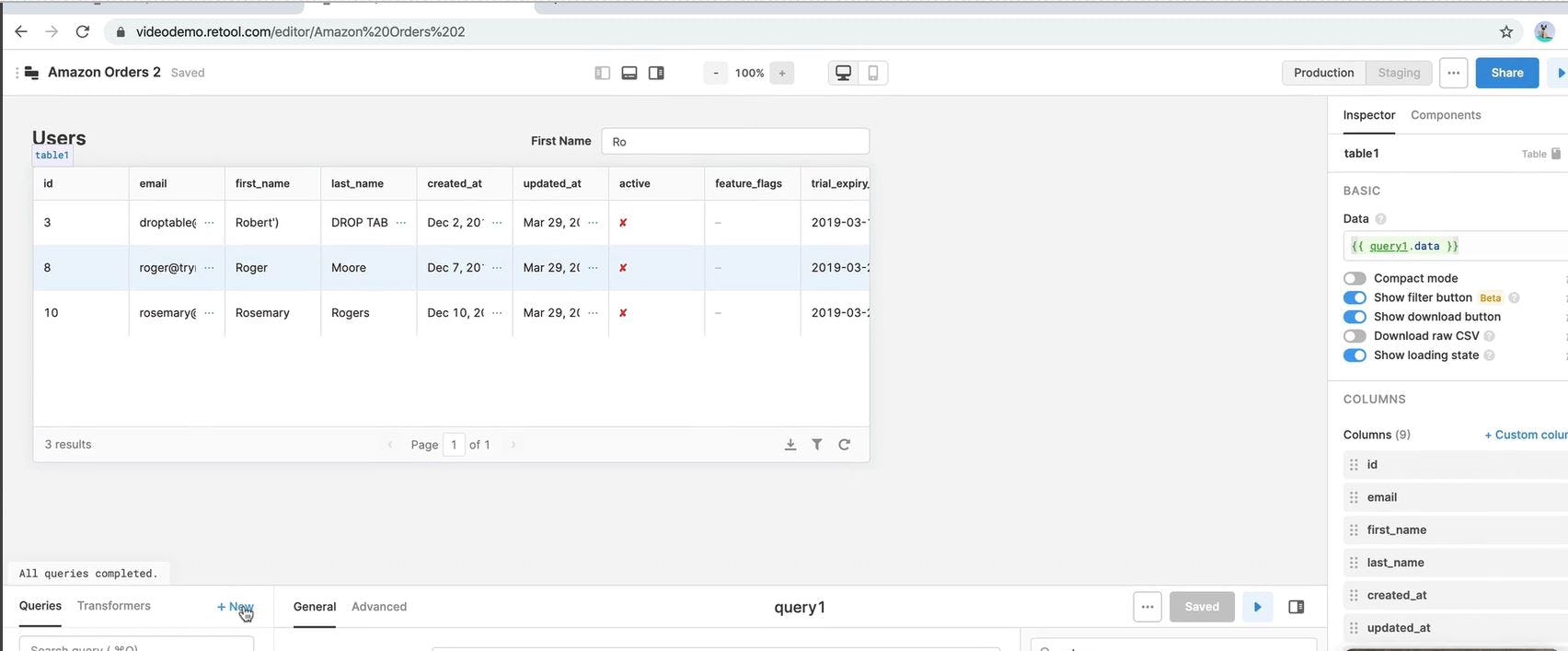The image size is (1568, 651).
Task: Zoom out with the minus button
Action: 716,73
